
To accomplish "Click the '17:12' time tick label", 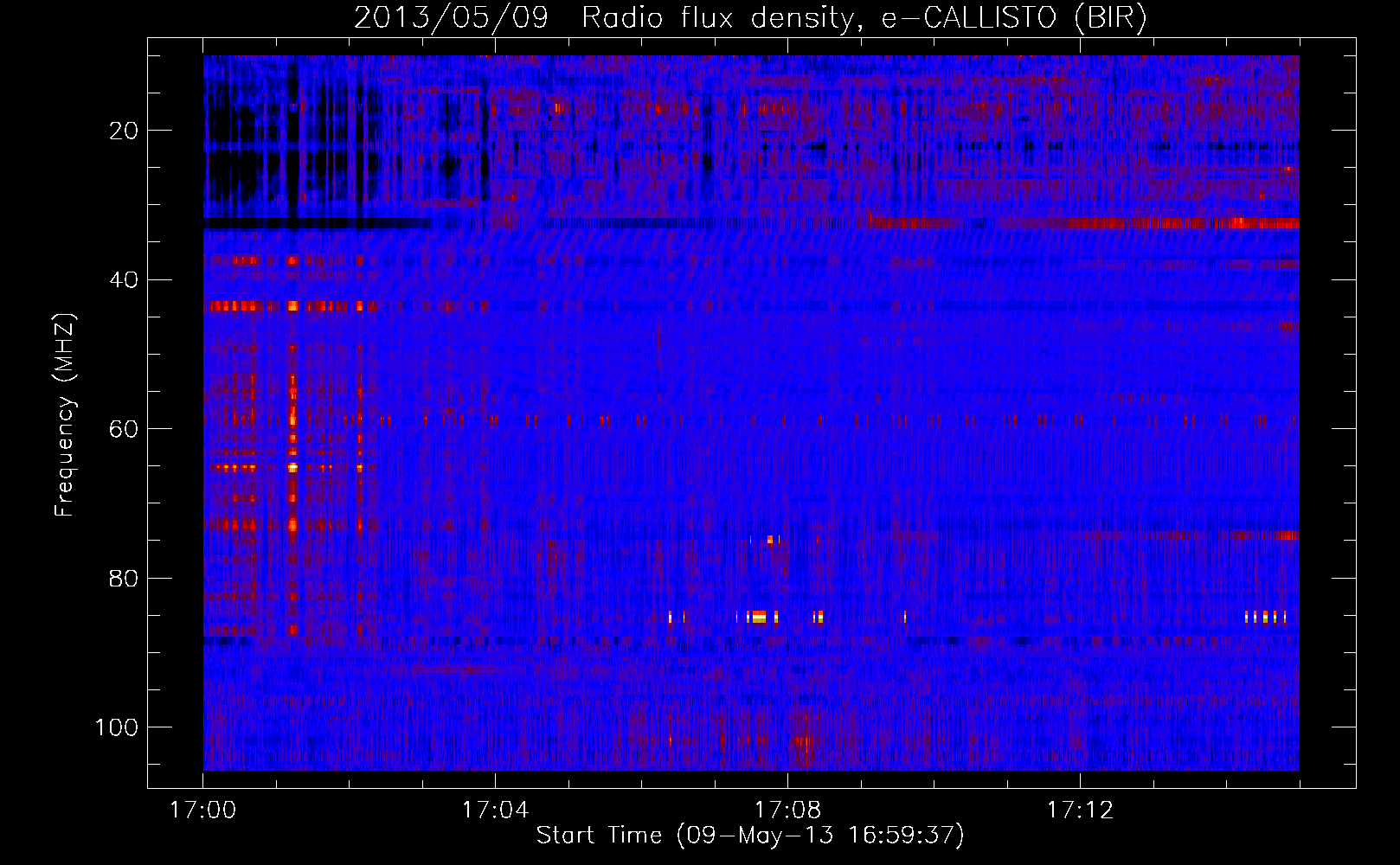I will coord(1080,811).
